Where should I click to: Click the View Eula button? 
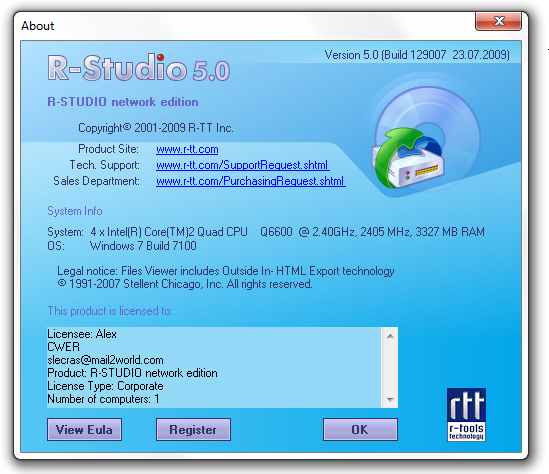pos(84,430)
